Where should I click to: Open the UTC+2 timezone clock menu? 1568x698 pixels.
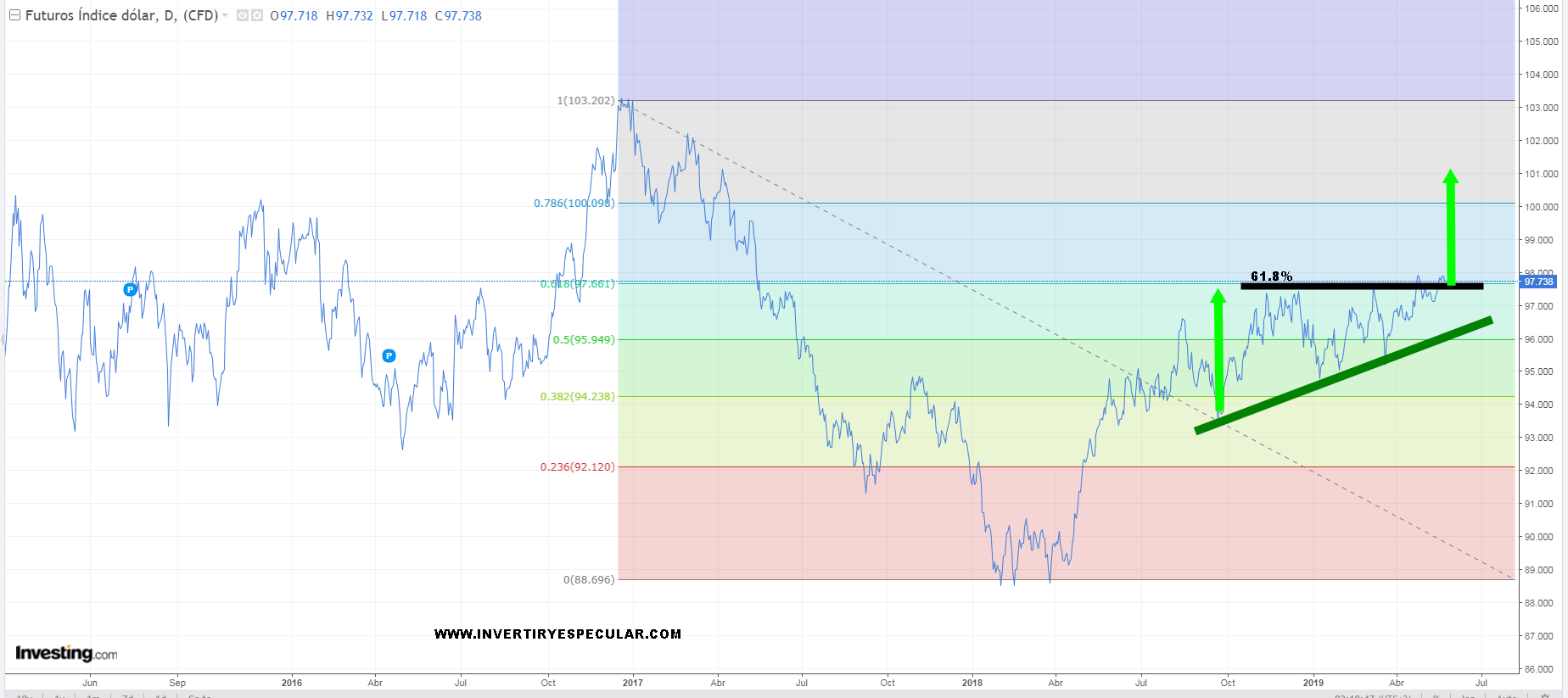[x=1370, y=695]
